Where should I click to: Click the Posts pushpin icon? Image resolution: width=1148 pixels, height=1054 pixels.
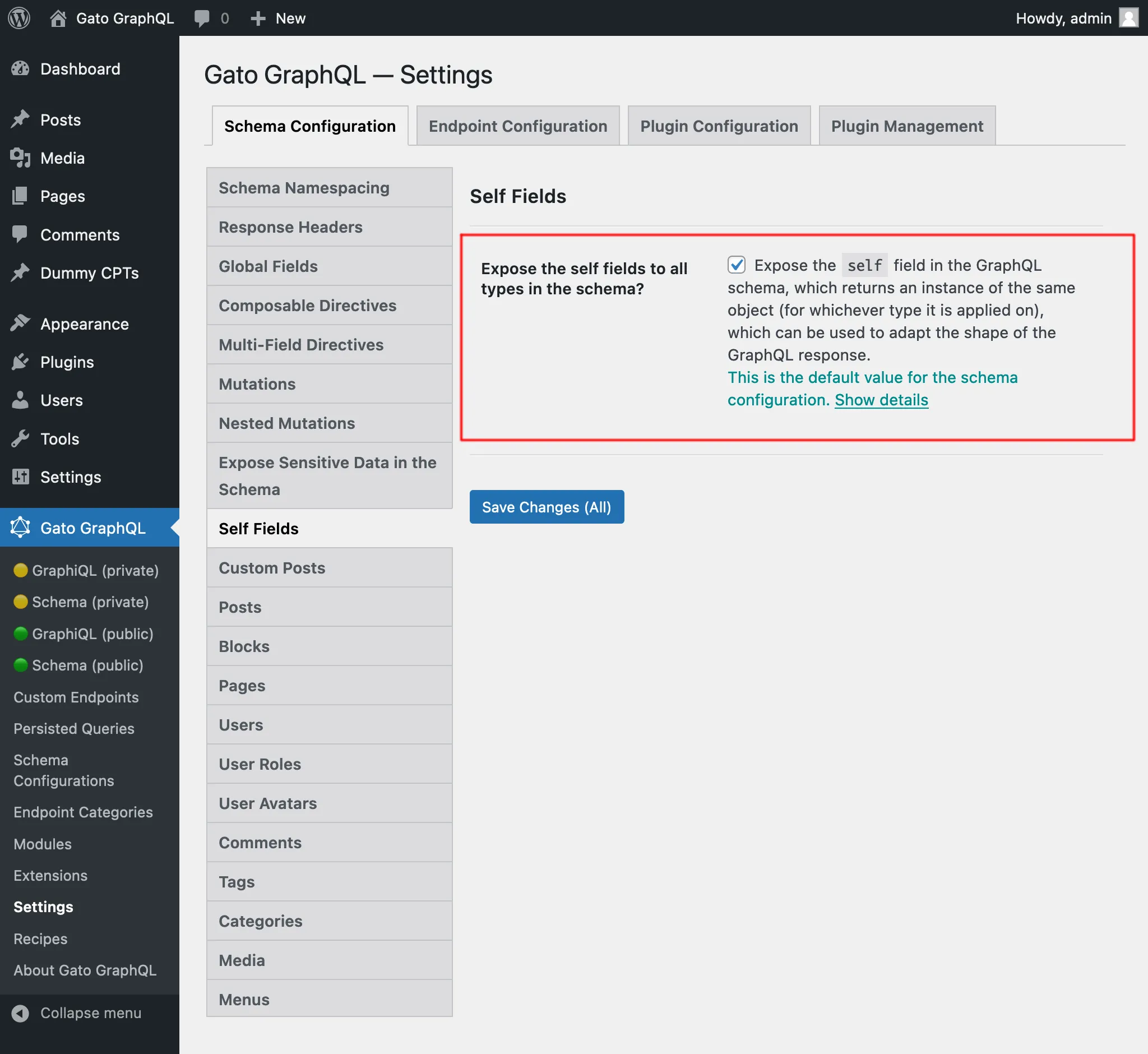21,119
